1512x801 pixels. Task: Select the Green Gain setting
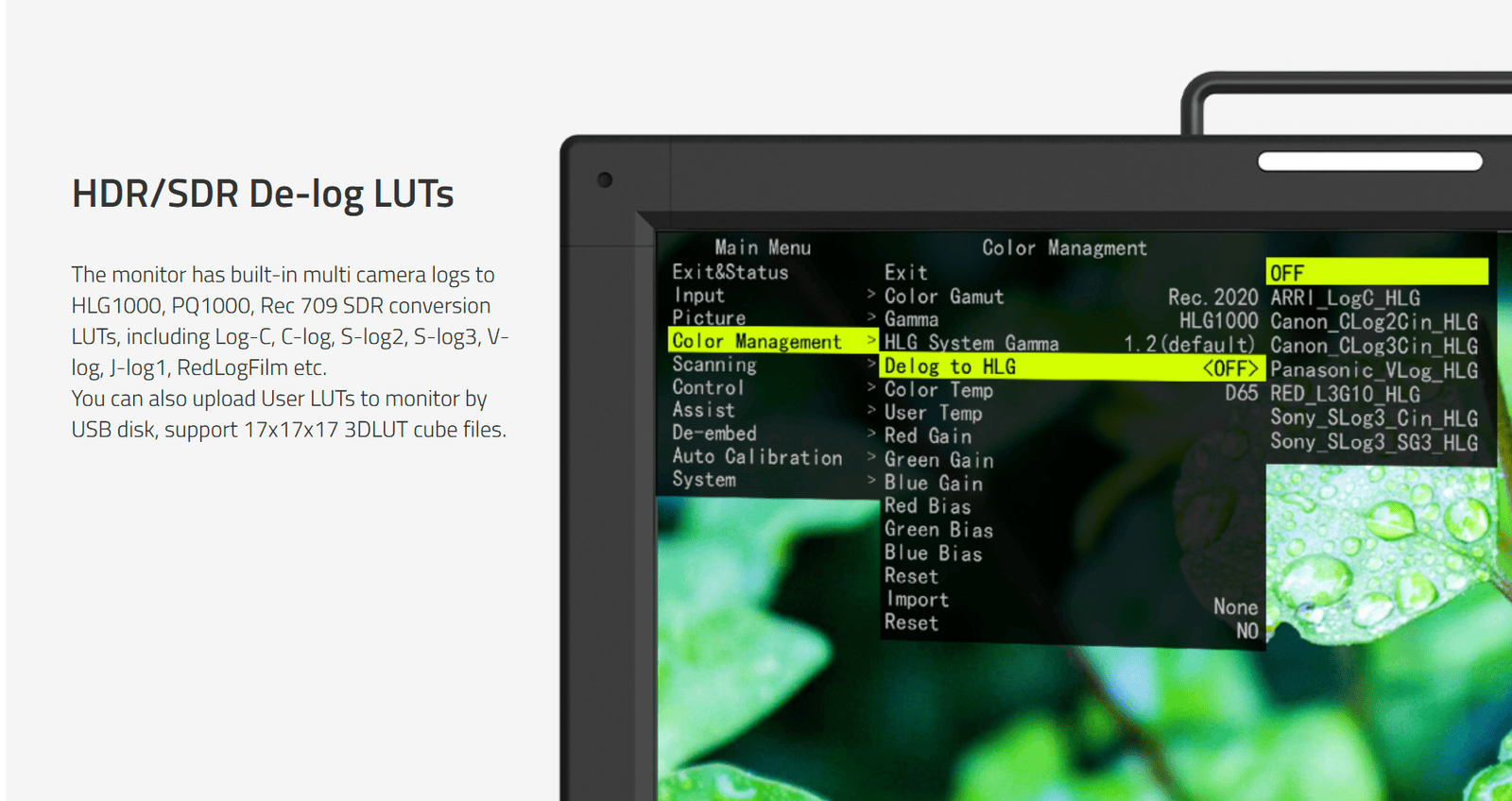point(938,460)
